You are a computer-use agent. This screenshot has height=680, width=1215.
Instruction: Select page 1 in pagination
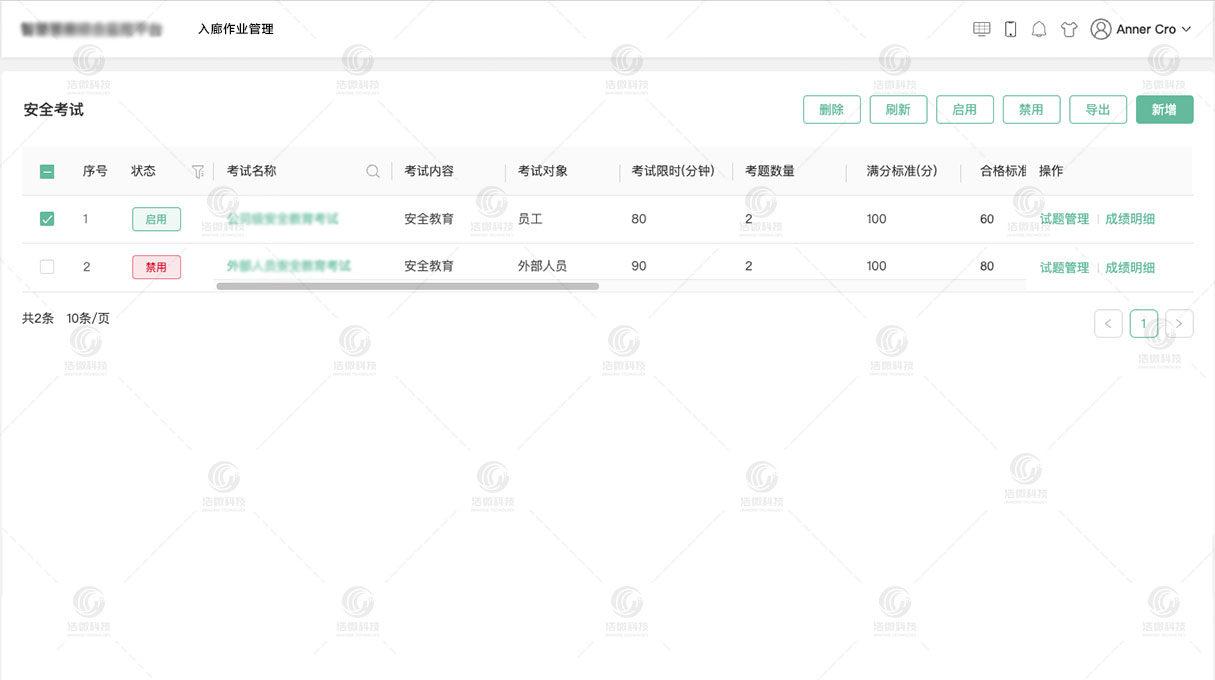1143,323
